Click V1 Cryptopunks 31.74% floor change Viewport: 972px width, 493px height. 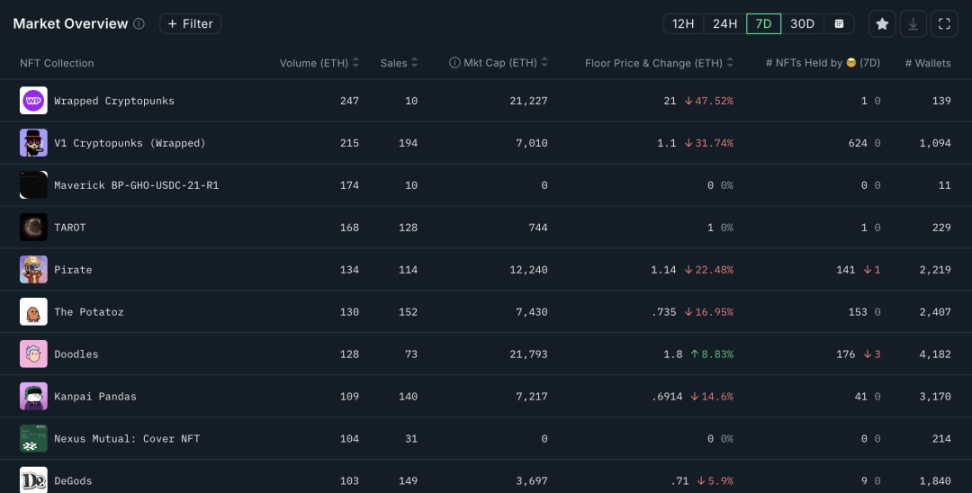(709, 143)
